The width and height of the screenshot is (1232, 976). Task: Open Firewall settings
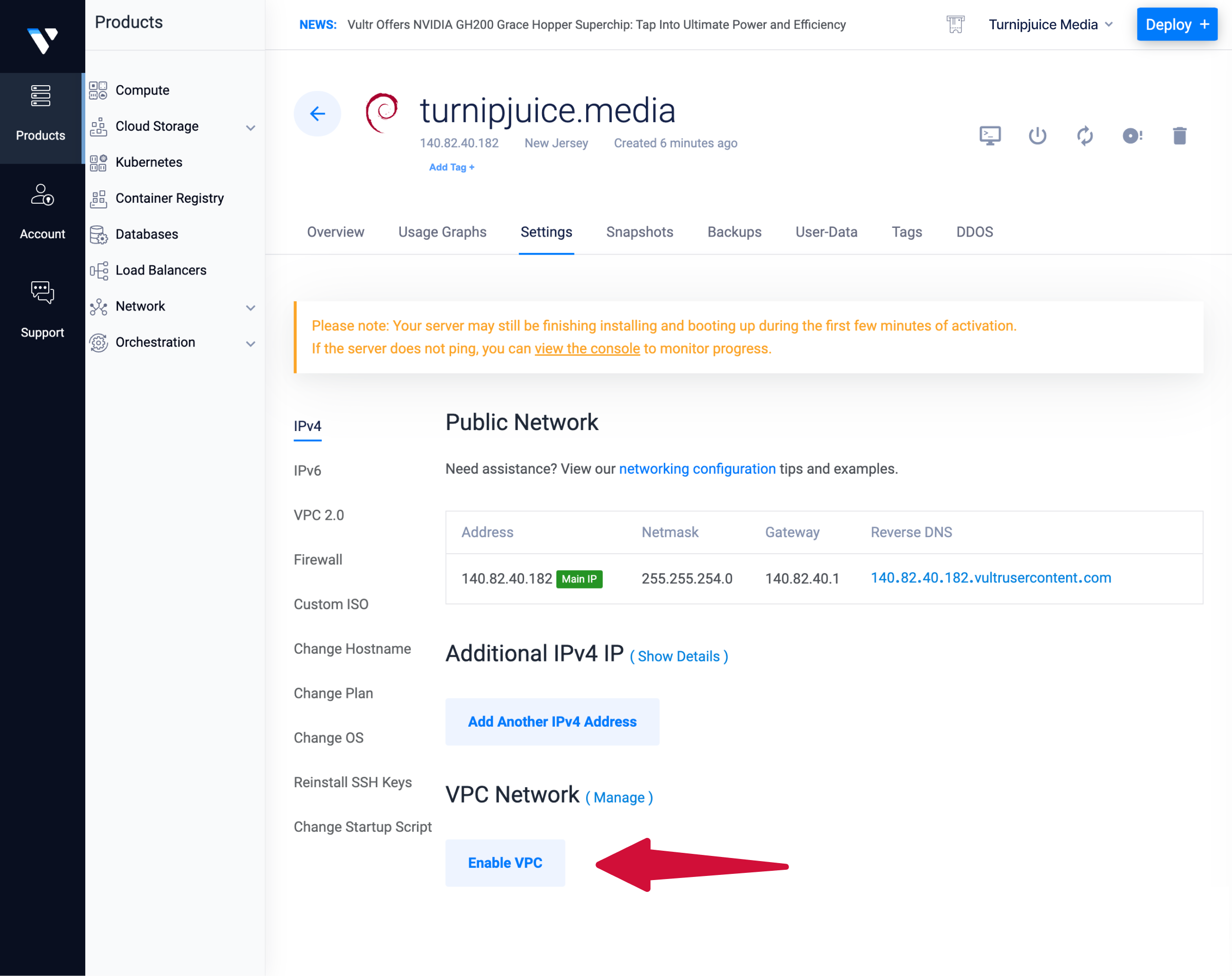coord(318,560)
